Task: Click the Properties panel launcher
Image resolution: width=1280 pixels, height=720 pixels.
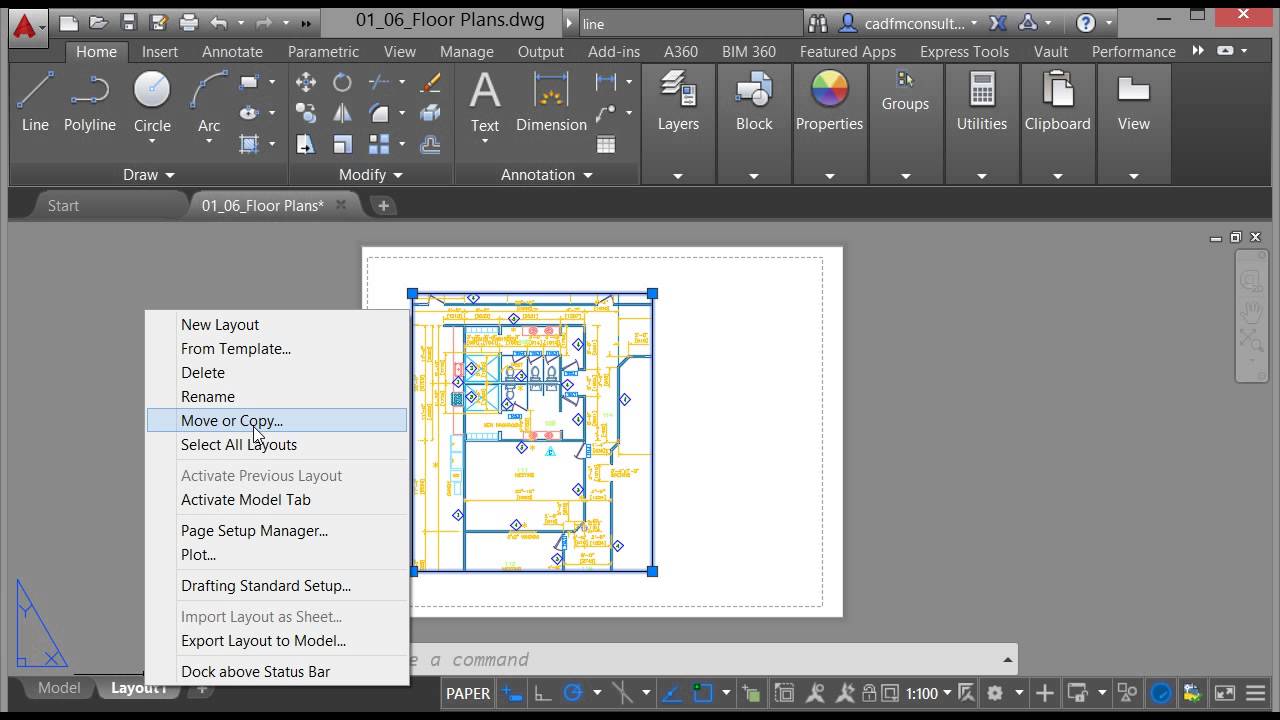Action: tap(829, 175)
